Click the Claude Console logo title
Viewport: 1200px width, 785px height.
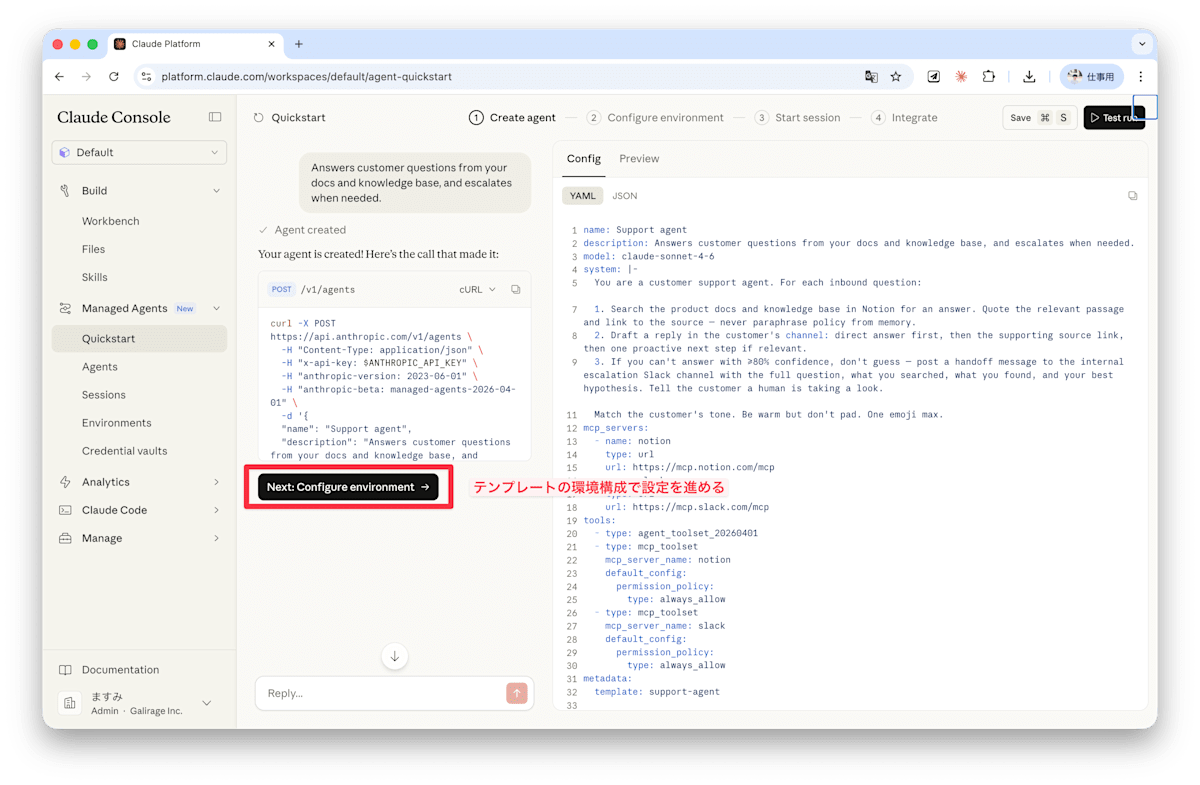[x=113, y=117]
